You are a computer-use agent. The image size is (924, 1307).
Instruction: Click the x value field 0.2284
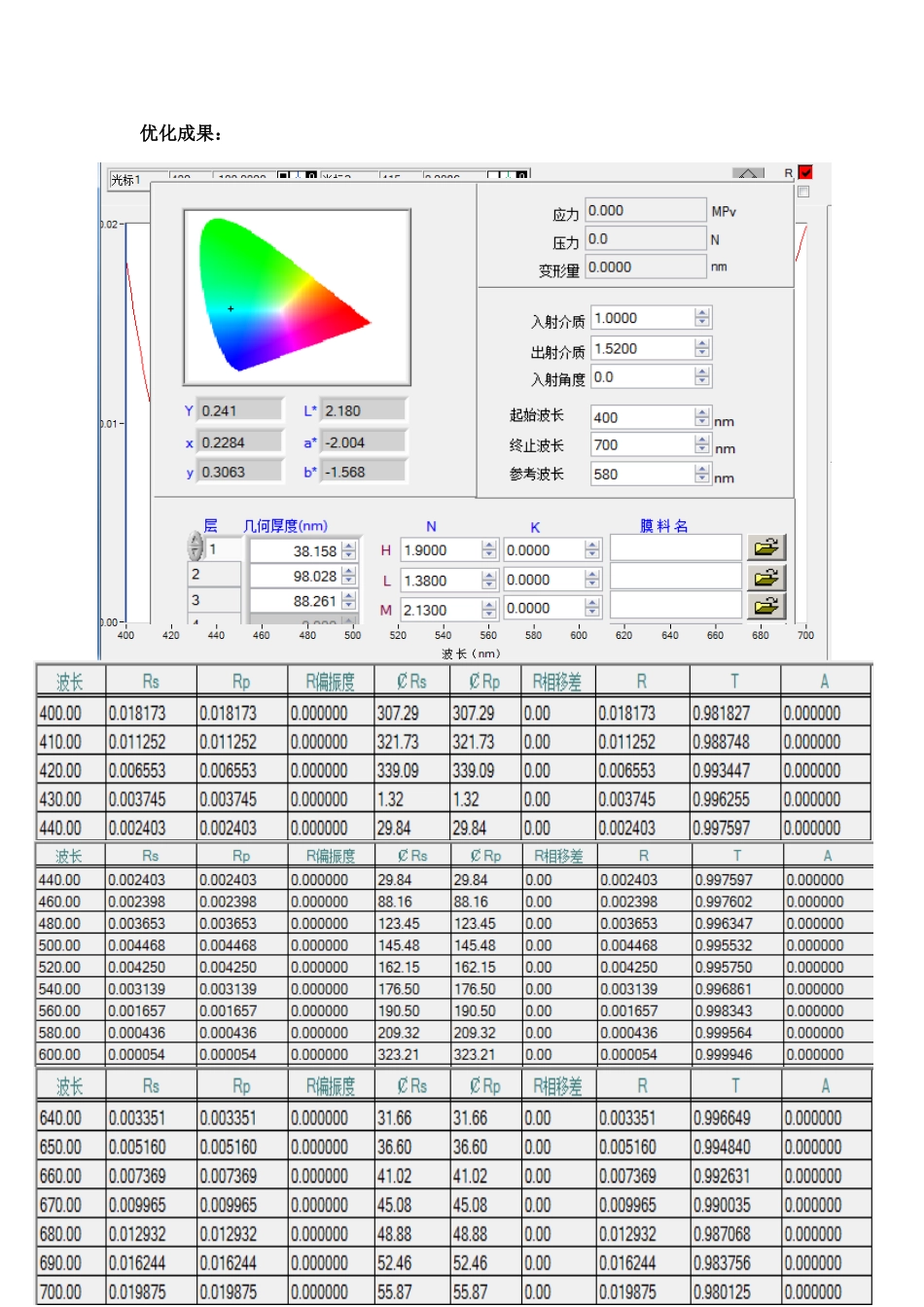[x=240, y=442]
